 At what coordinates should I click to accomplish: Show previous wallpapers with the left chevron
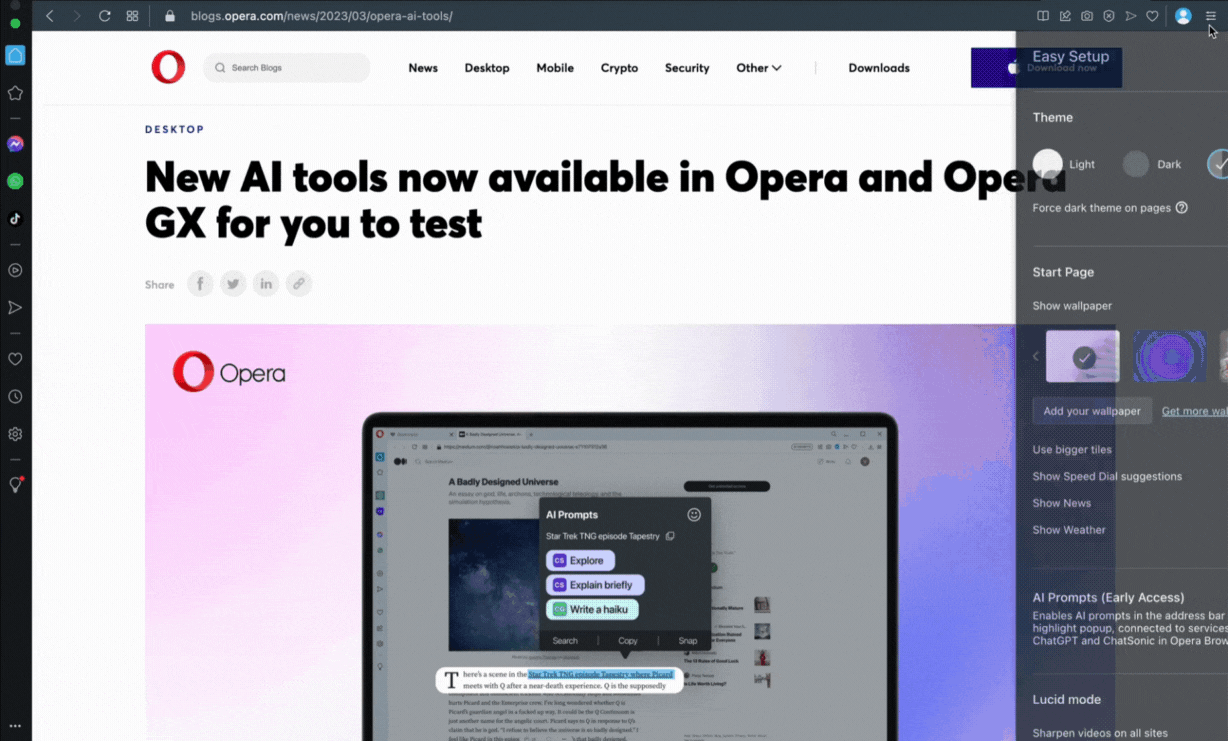click(x=1036, y=356)
